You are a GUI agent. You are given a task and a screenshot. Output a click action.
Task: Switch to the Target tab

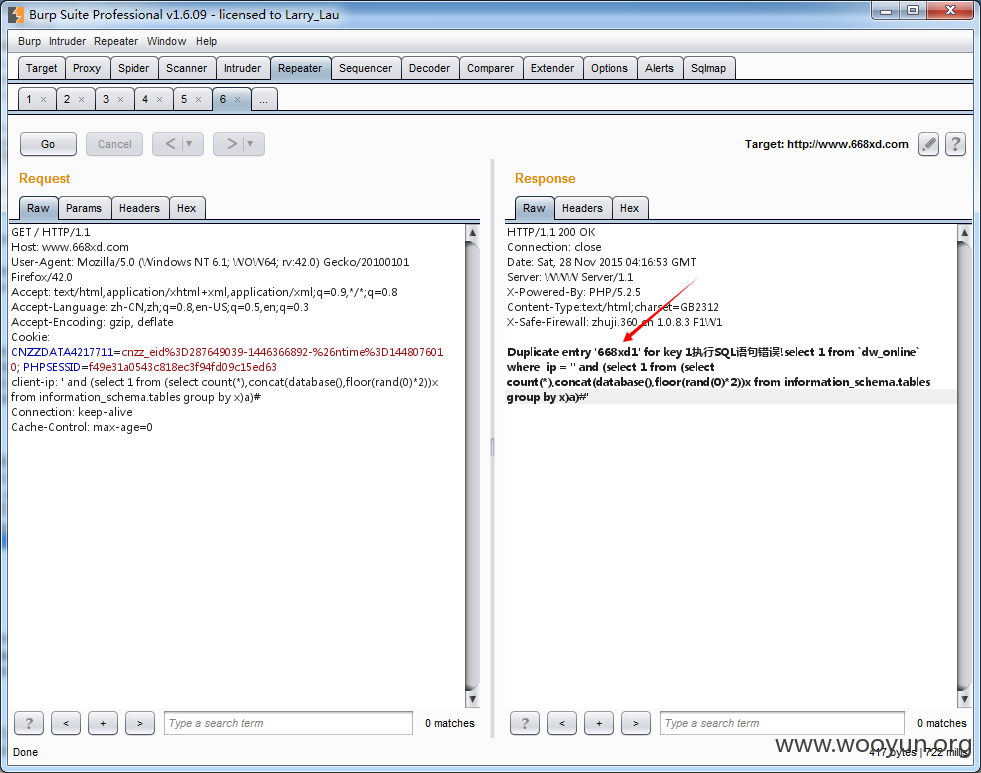coord(41,68)
